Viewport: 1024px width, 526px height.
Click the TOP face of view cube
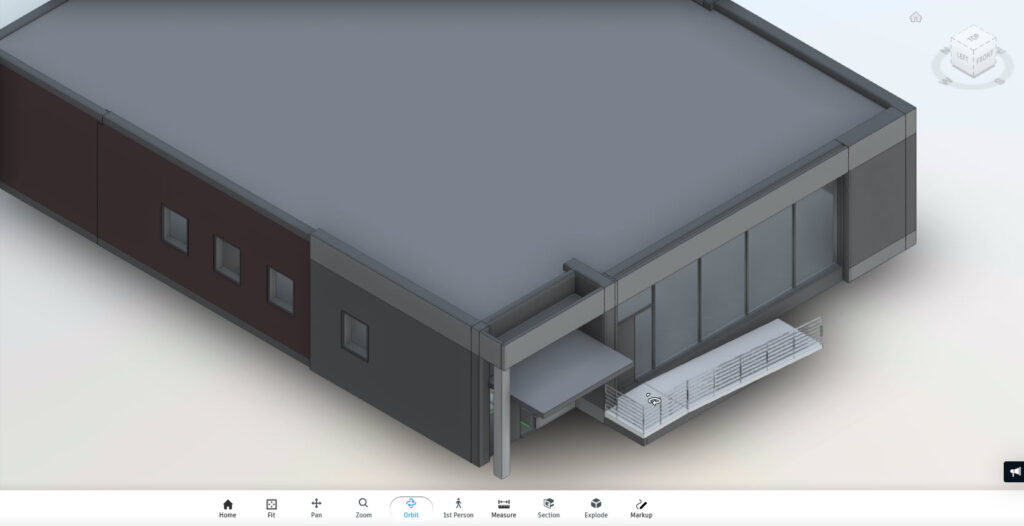968,37
